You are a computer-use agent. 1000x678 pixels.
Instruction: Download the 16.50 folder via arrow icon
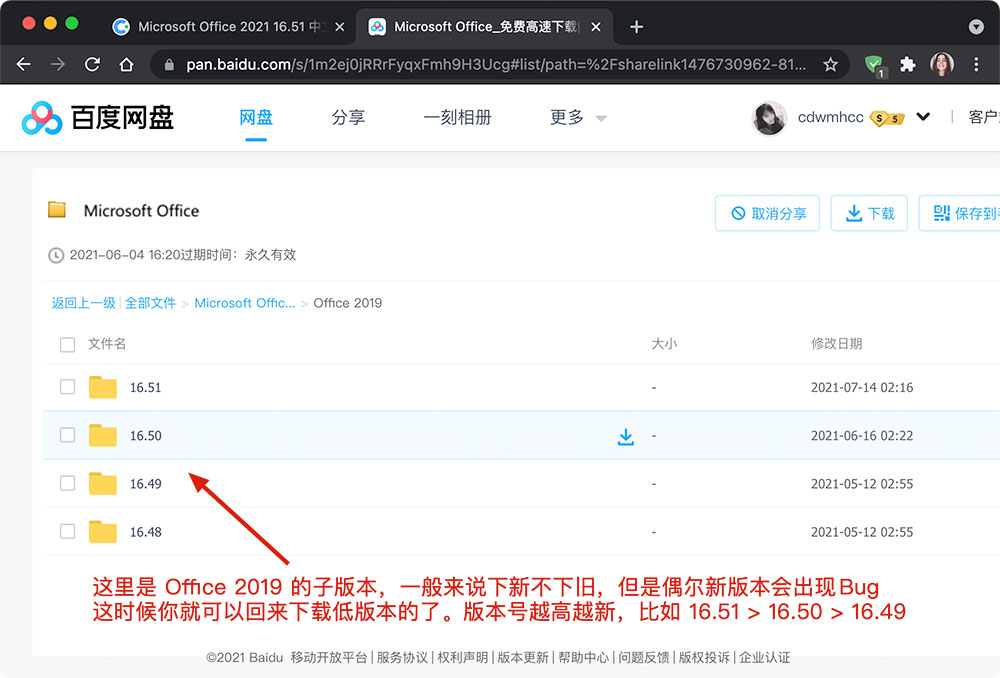pyautogui.click(x=626, y=436)
